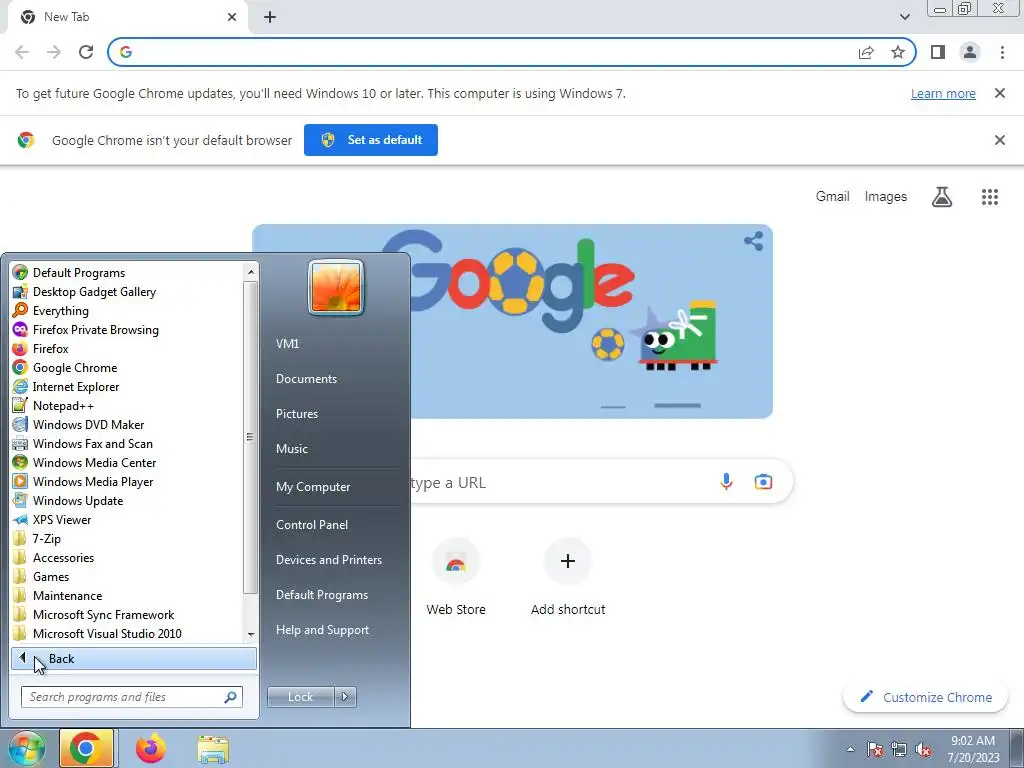Search by voice microphone icon
The width and height of the screenshot is (1024, 768).
coord(726,482)
